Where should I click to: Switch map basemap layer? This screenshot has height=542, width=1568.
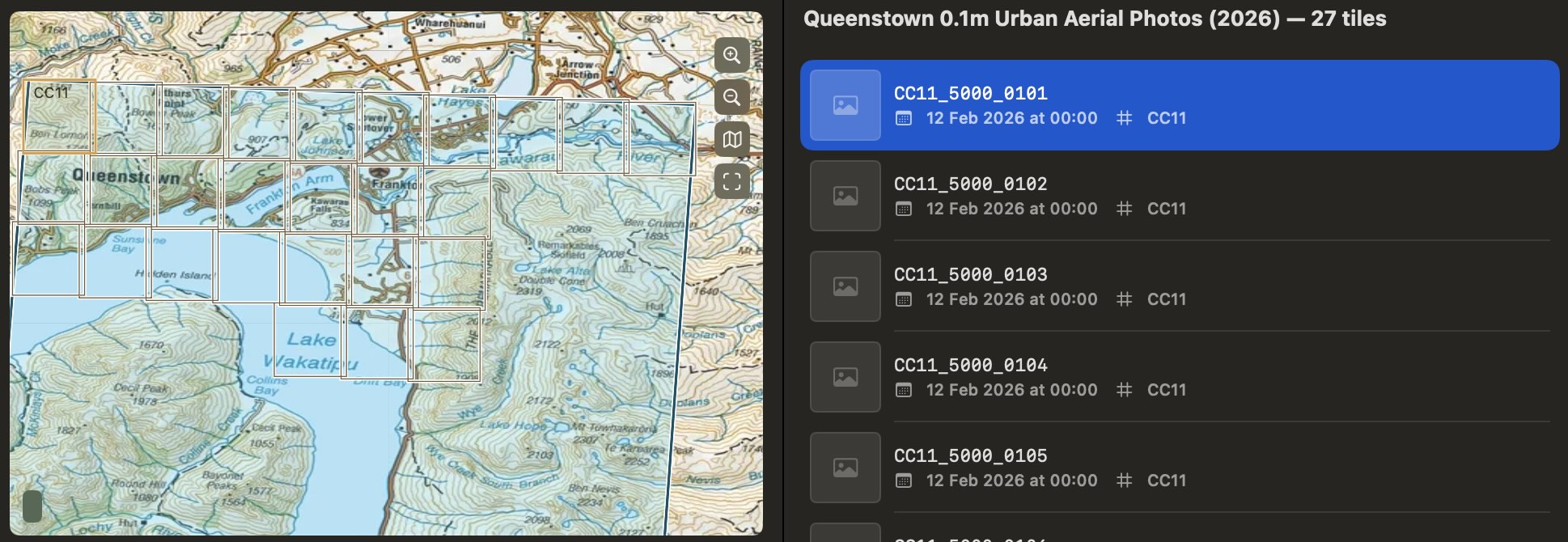[731, 140]
